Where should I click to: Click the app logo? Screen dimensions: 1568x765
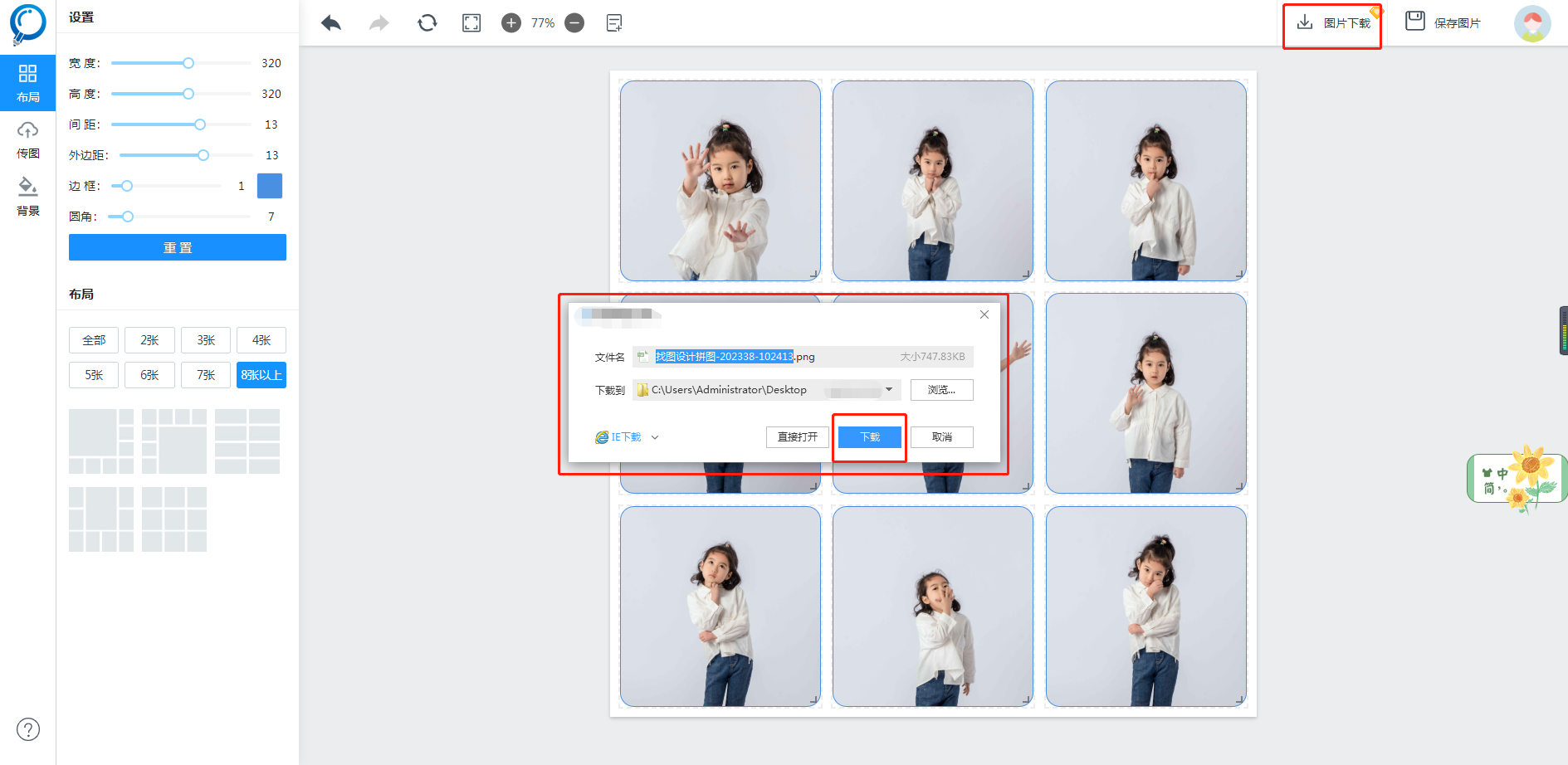point(27,24)
